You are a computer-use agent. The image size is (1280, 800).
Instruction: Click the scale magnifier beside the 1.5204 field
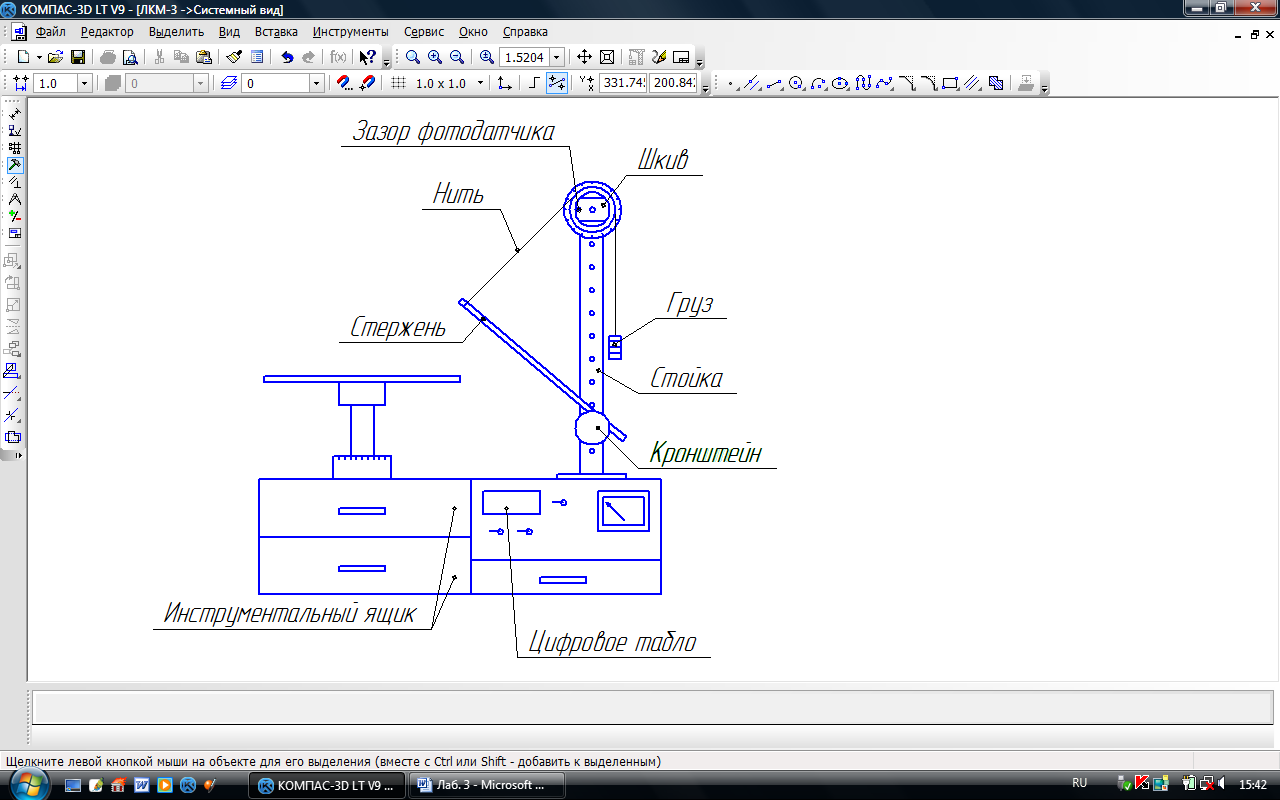[487, 57]
